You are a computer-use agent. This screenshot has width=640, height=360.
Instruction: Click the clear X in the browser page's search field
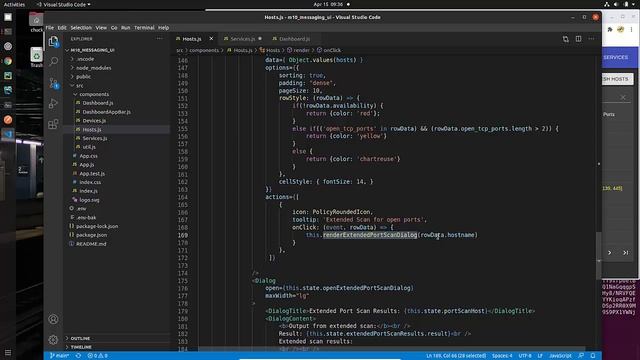623,97
